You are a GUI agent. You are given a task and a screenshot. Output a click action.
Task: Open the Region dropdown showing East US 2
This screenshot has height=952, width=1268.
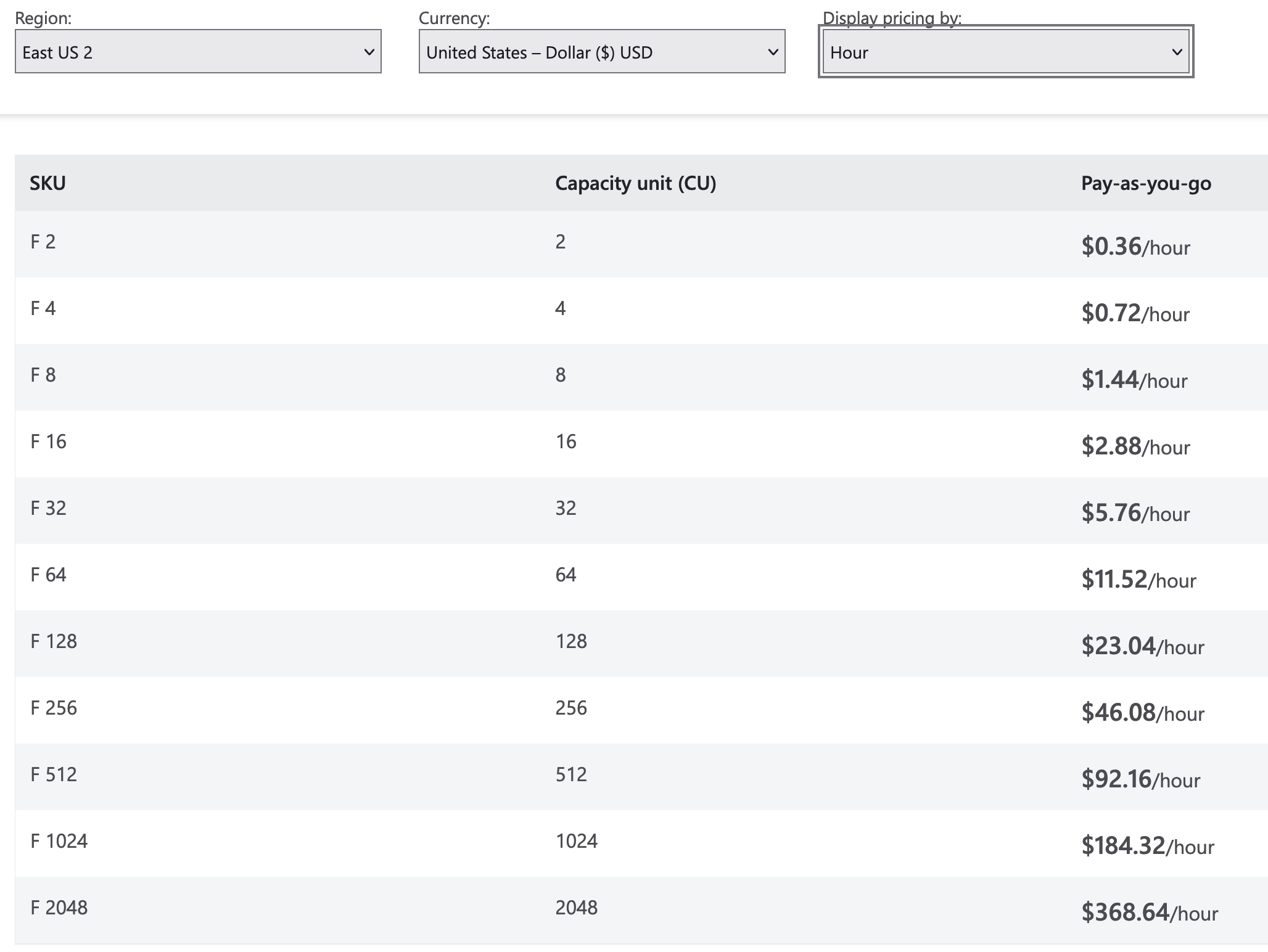point(197,53)
